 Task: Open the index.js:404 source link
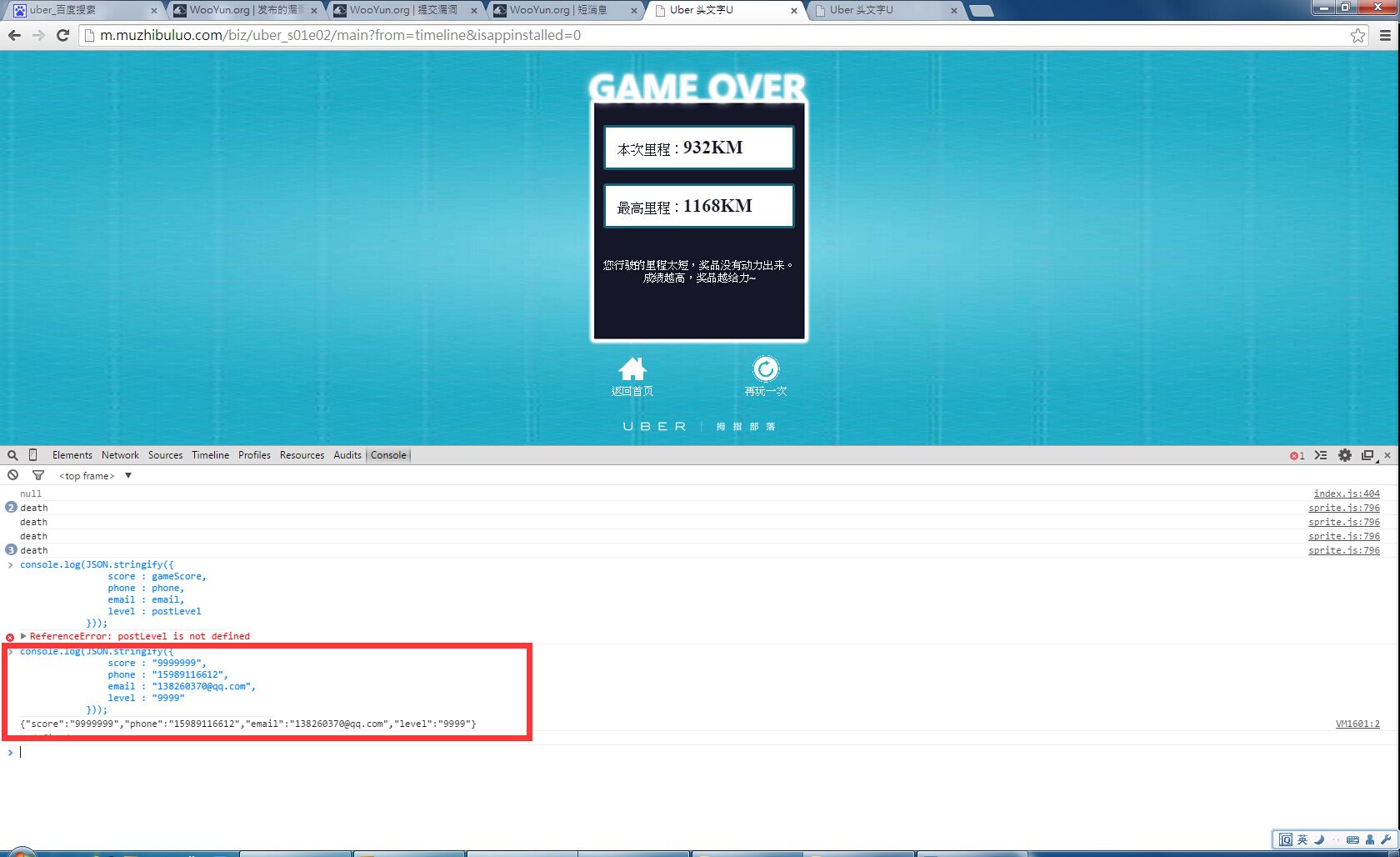click(1347, 494)
